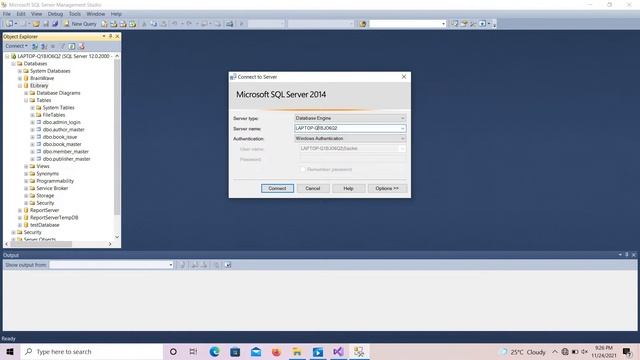Open Mail app from the taskbar
Viewport: 640px width, 360px height.
click(256, 351)
